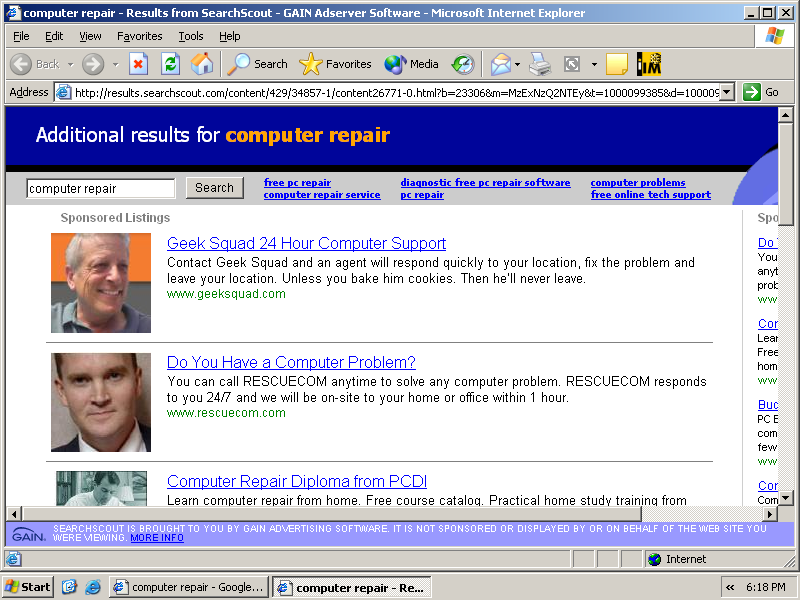This screenshot has height=600, width=800.
Task: Open Computer Repair Diploma from PCDI link
Action: tap(297, 481)
